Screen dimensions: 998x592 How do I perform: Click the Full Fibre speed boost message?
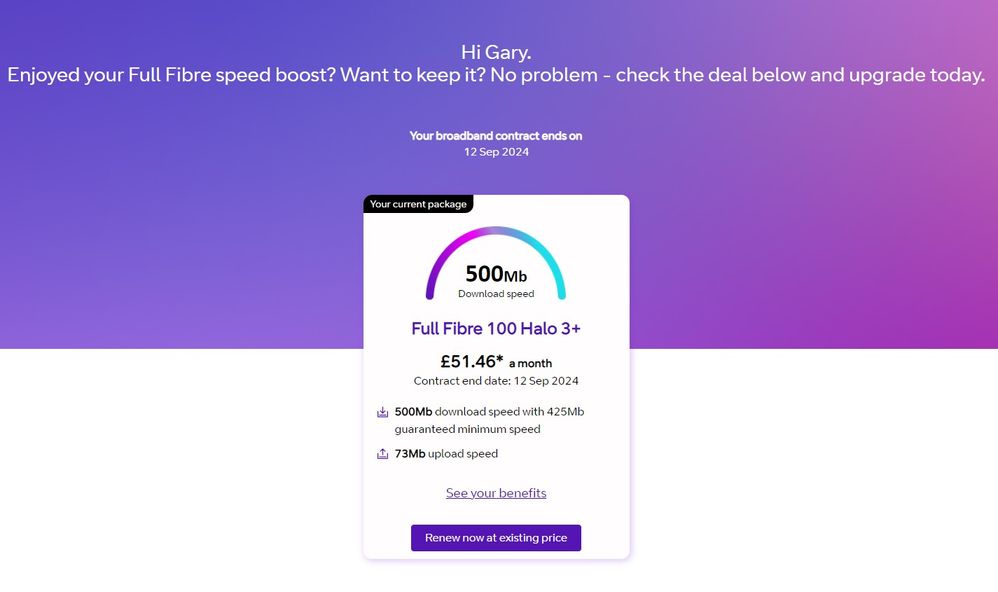pos(496,76)
